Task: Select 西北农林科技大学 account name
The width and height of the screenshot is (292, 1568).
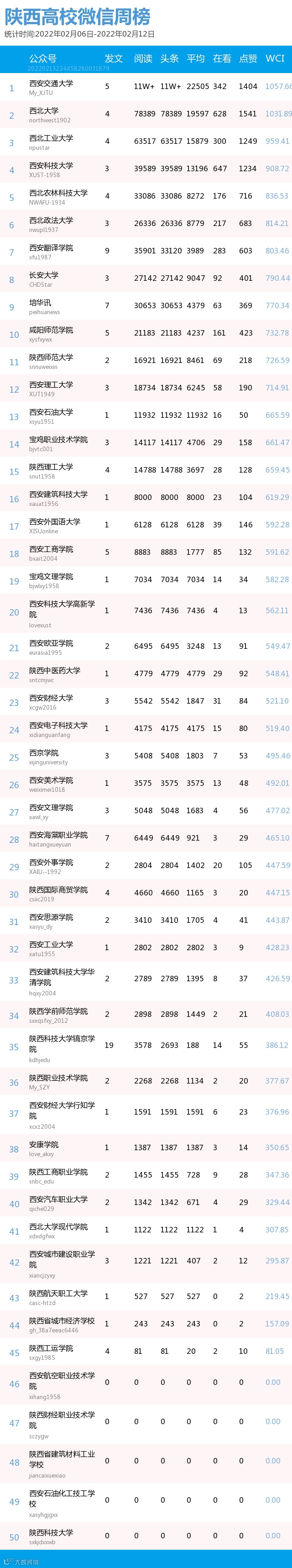Action: click(x=58, y=193)
